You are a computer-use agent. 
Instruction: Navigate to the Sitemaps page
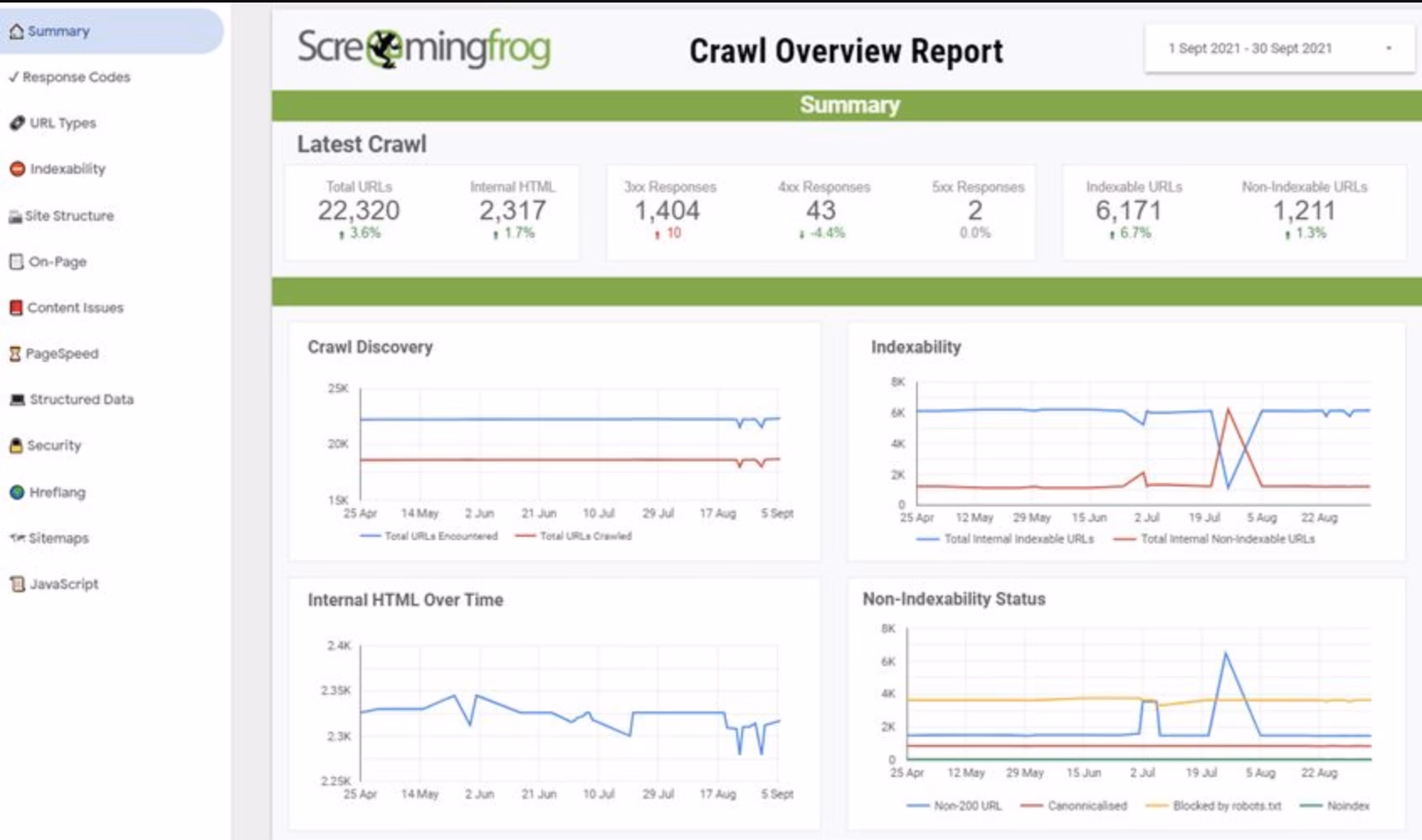pyautogui.click(x=58, y=538)
